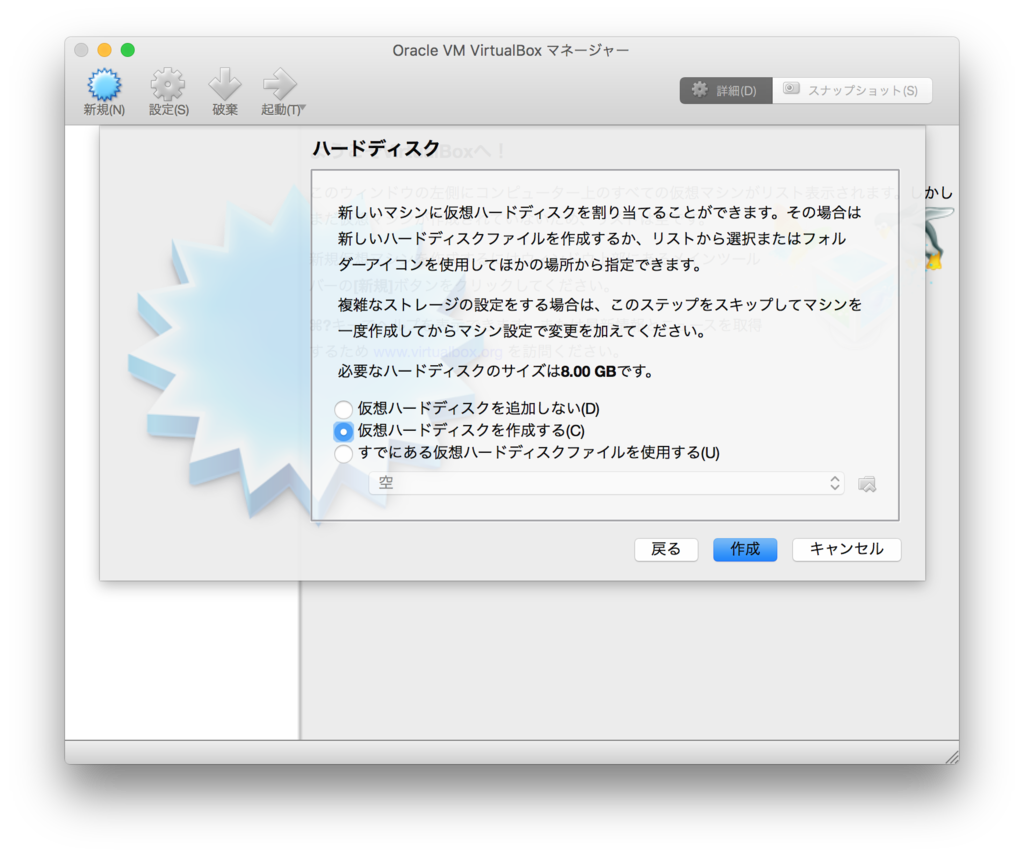
Task: Cancel the dialog with キャンセル
Action: [846, 549]
